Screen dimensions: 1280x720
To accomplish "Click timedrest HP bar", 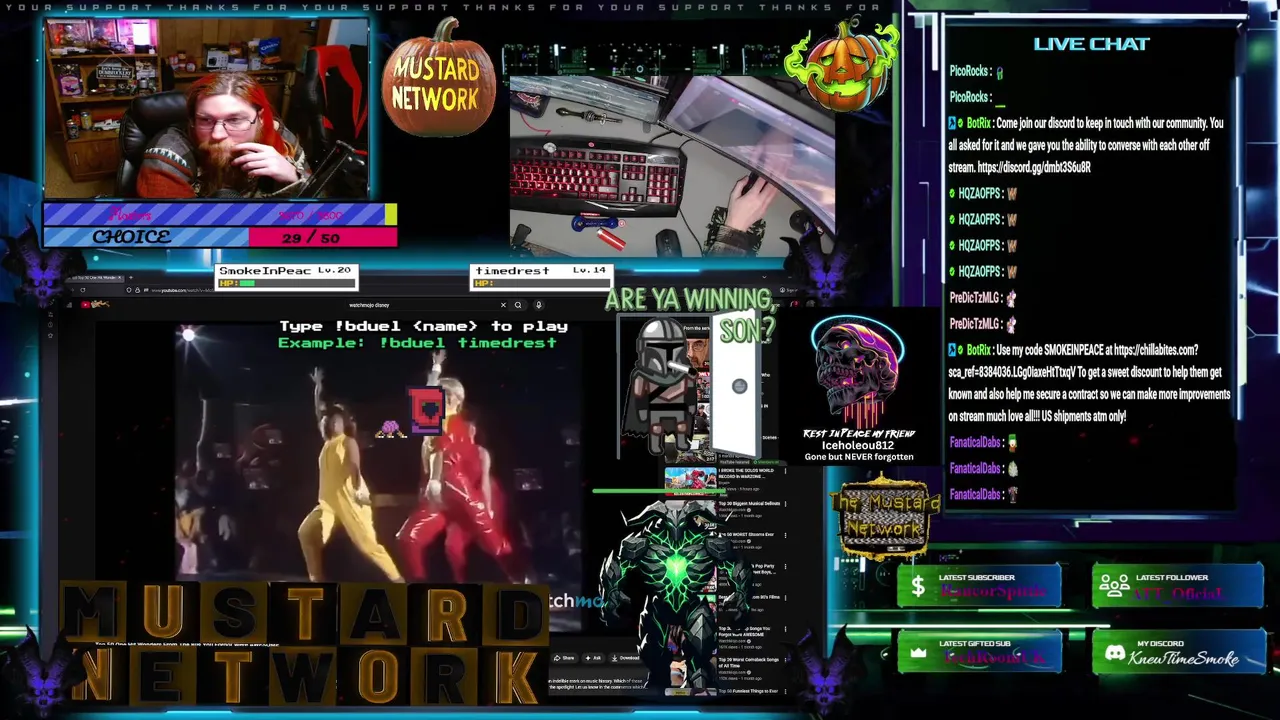I will pos(540,283).
